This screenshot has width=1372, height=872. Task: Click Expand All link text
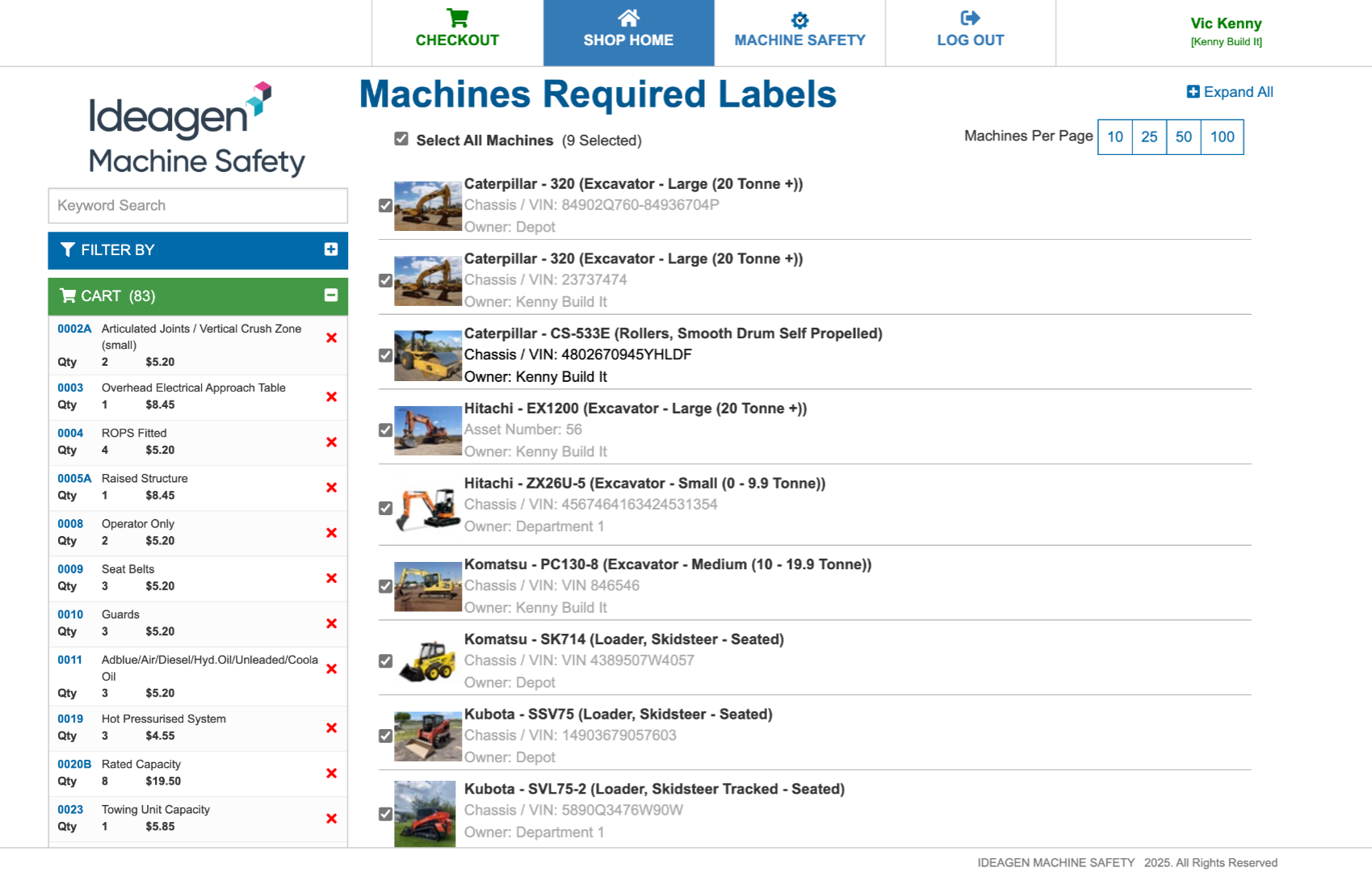tap(1238, 92)
